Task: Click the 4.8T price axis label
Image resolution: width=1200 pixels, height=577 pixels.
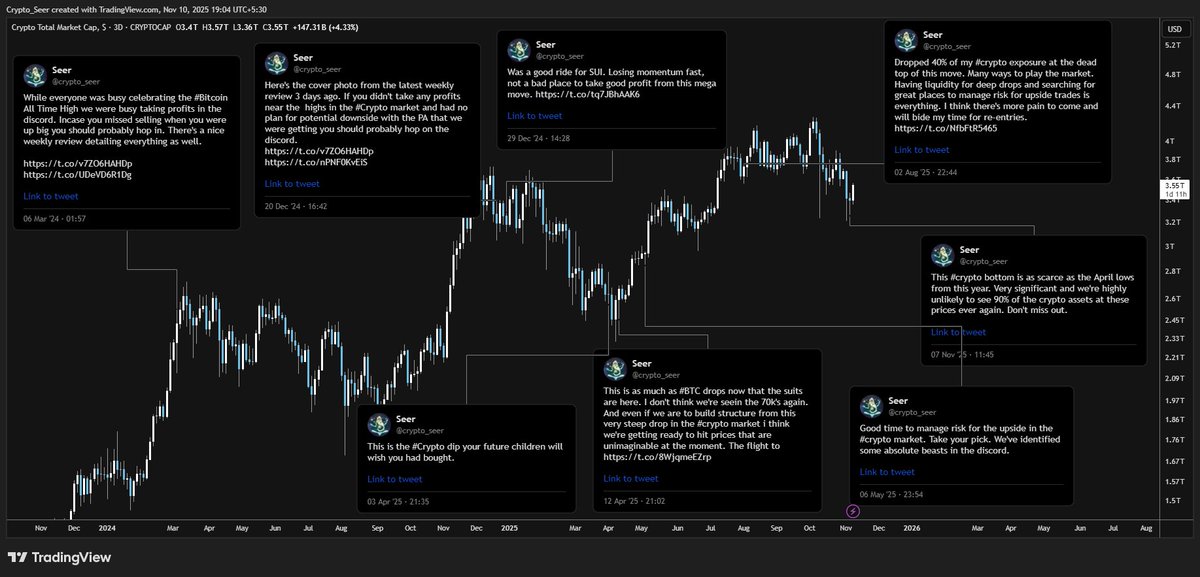Action: point(1174,75)
